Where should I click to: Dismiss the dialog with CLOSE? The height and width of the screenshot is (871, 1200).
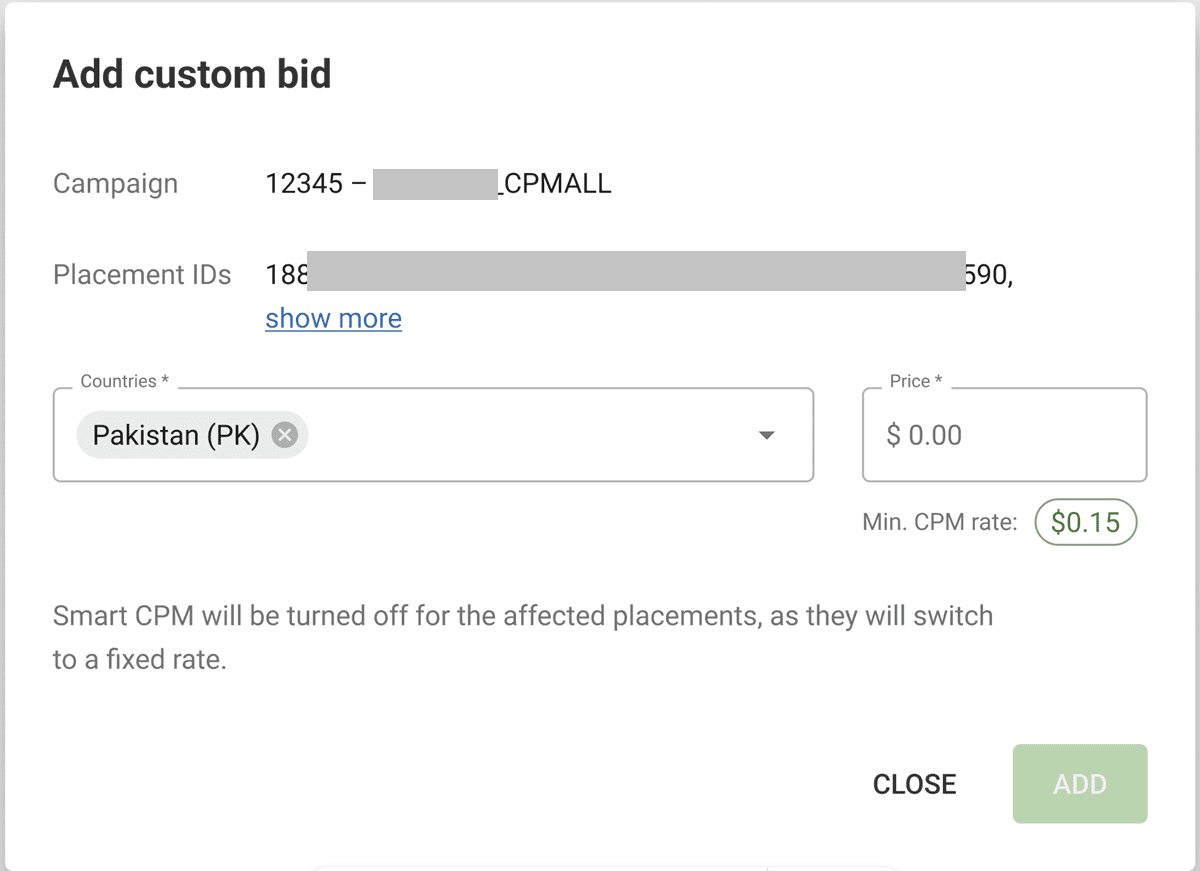tap(914, 784)
